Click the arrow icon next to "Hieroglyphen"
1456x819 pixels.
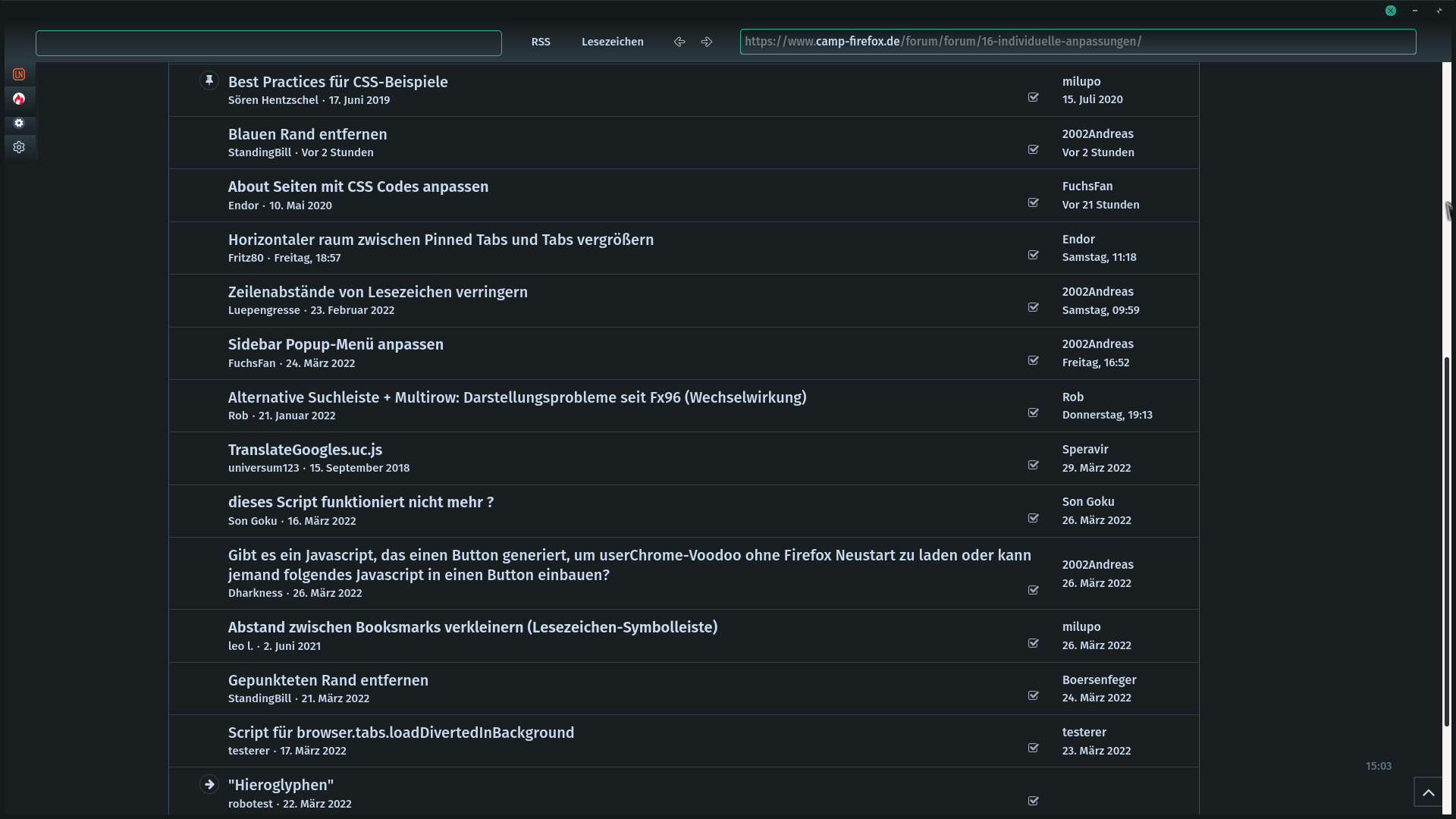click(x=209, y=784)
